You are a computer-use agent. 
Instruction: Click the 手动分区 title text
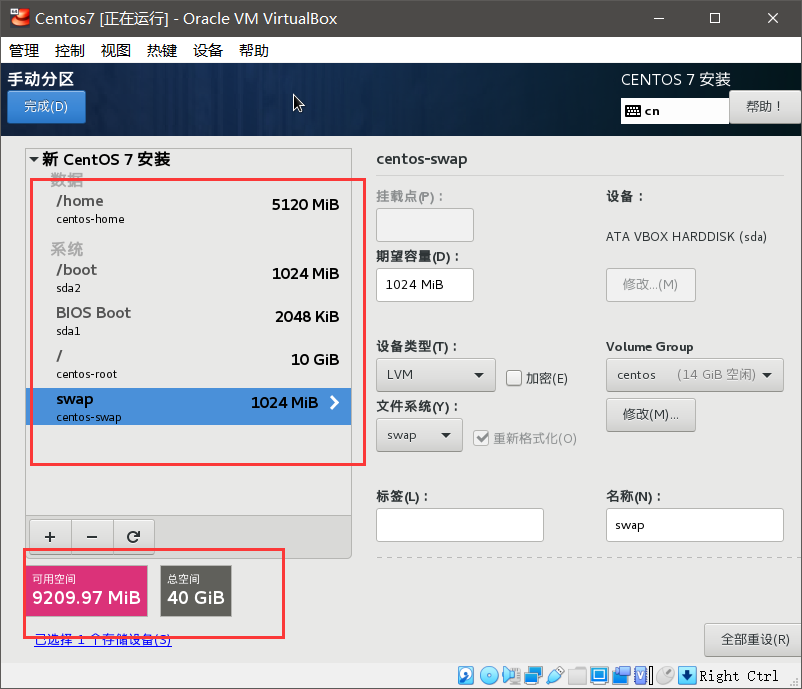click(x=40, y=79)
